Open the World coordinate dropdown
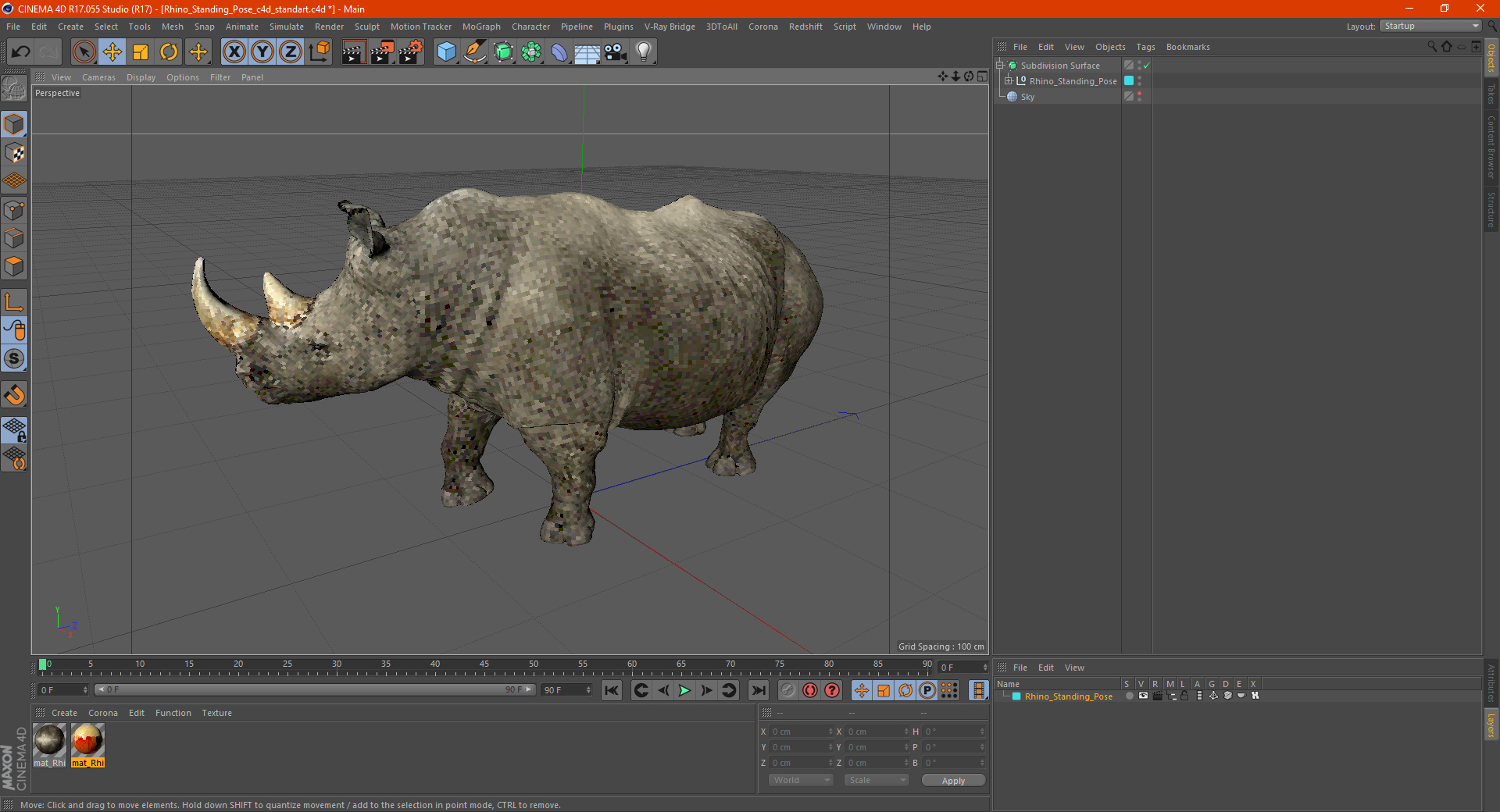The width and height of the screenshot is (1500, 812). (x=801, y=780)
